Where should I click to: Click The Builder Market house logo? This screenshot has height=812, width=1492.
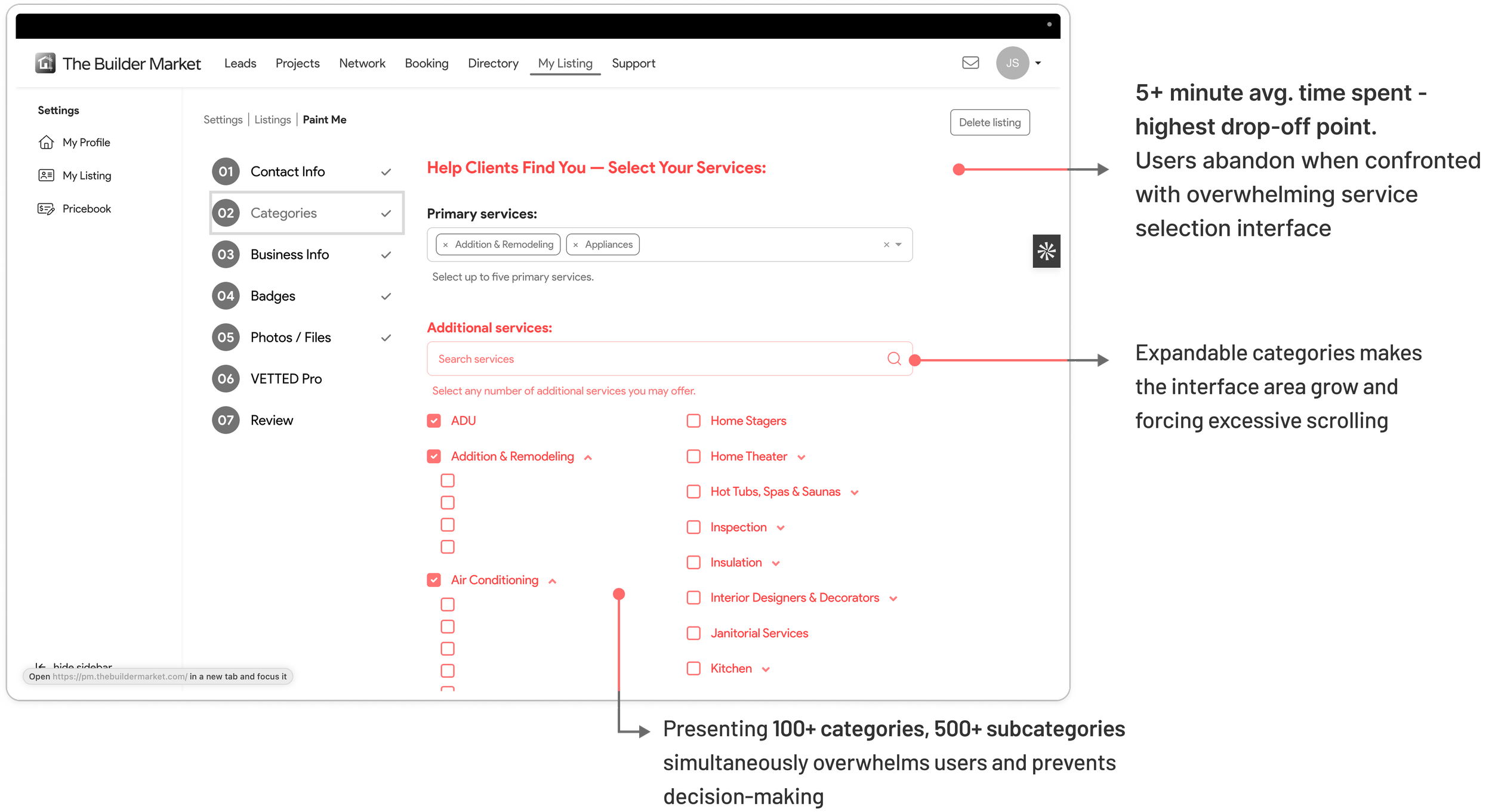tap(45, 63)
